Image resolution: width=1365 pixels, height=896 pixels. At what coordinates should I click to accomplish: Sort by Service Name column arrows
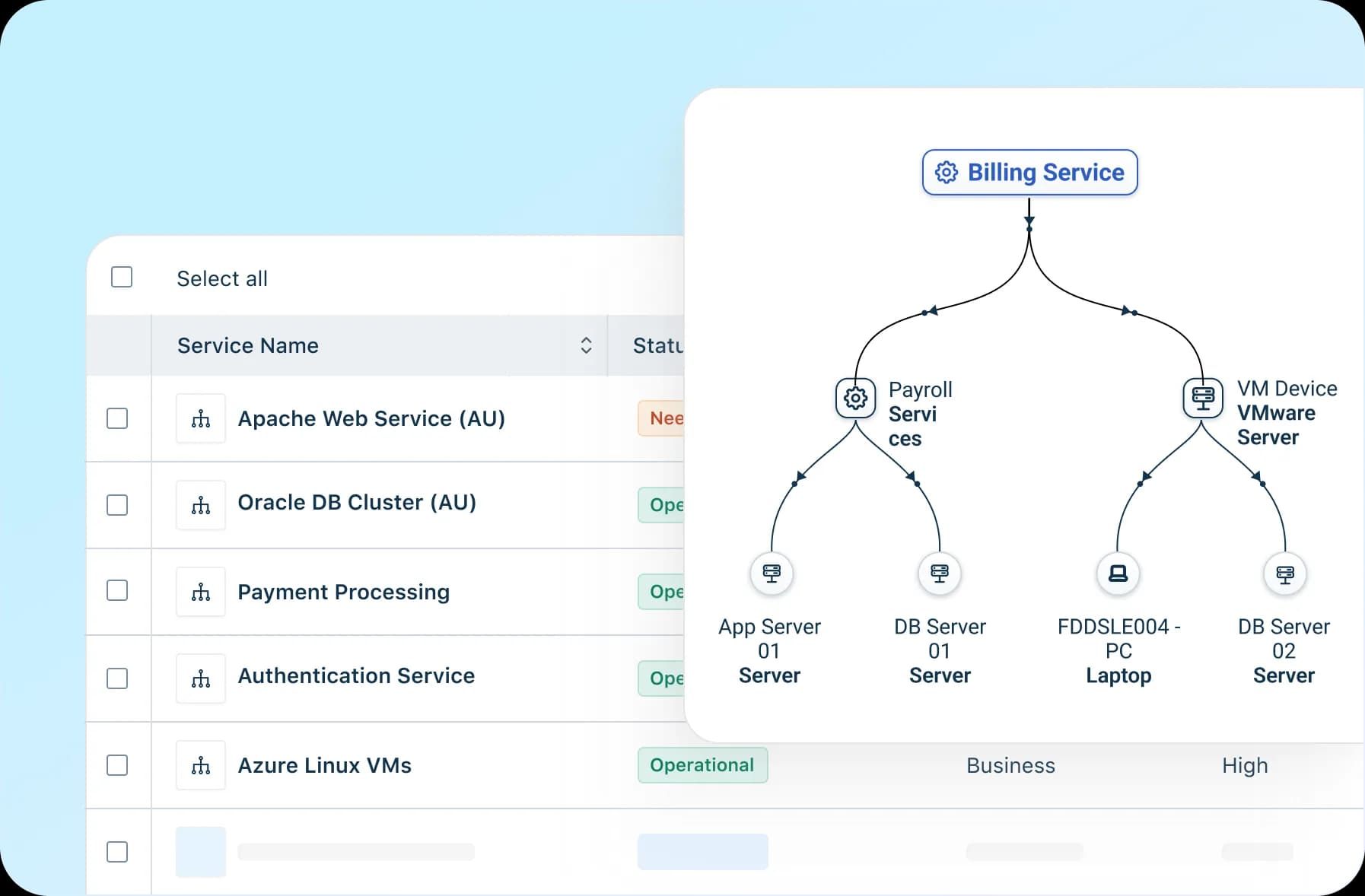pos(586,345)
